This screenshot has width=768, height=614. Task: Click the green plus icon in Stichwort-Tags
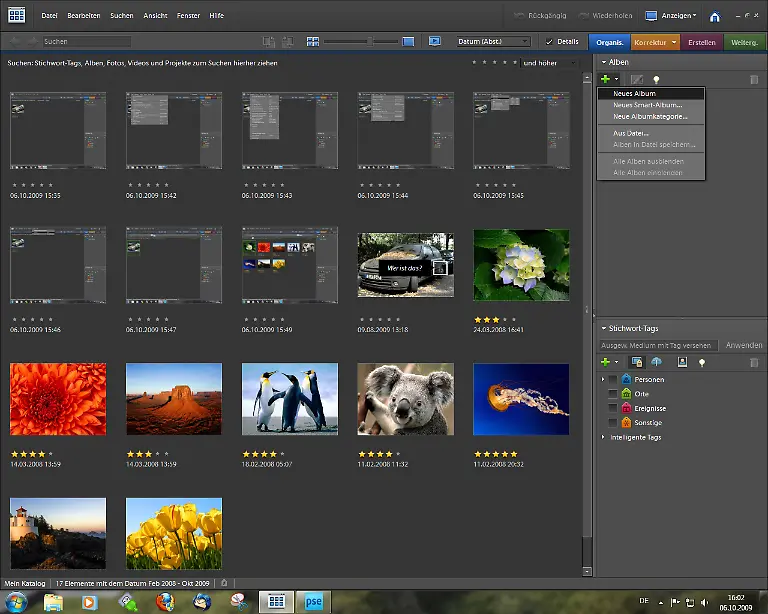(x=605, y=362)
